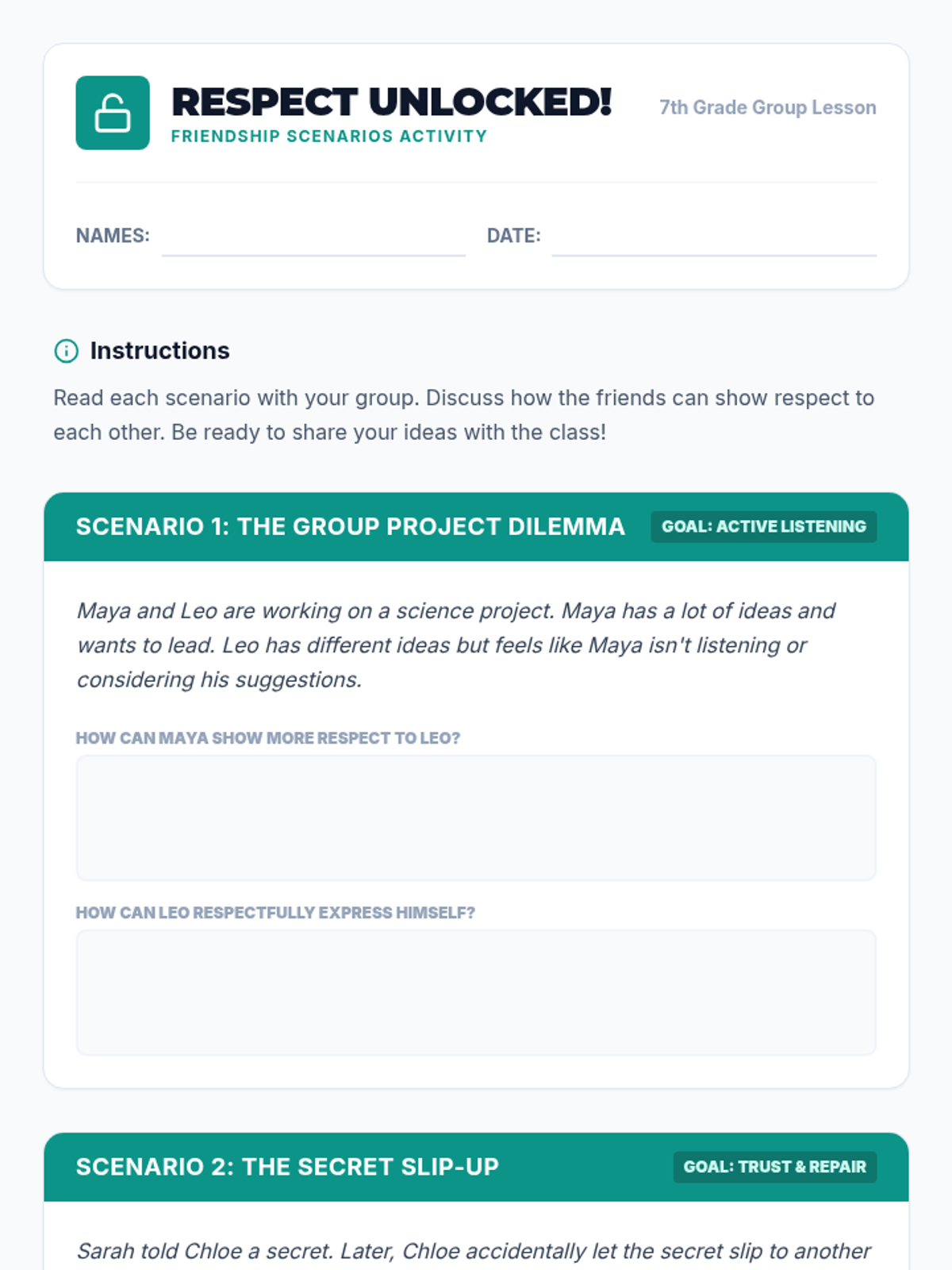Select Leo respectfully express himself answer box
The width and height of the screenshot is (952, 1270).
tap(476, 992)
